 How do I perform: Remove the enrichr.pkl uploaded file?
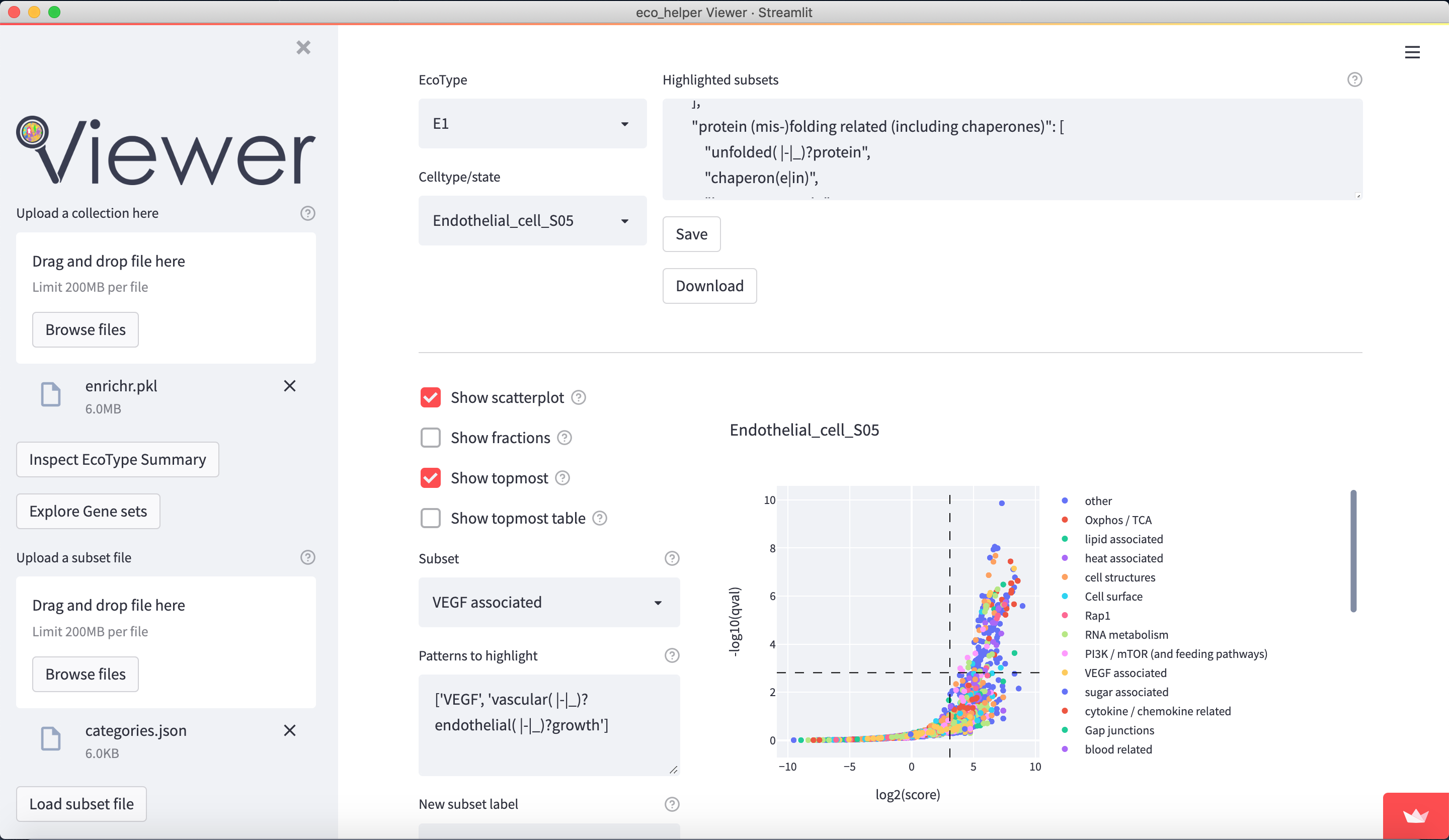point(289,386)
